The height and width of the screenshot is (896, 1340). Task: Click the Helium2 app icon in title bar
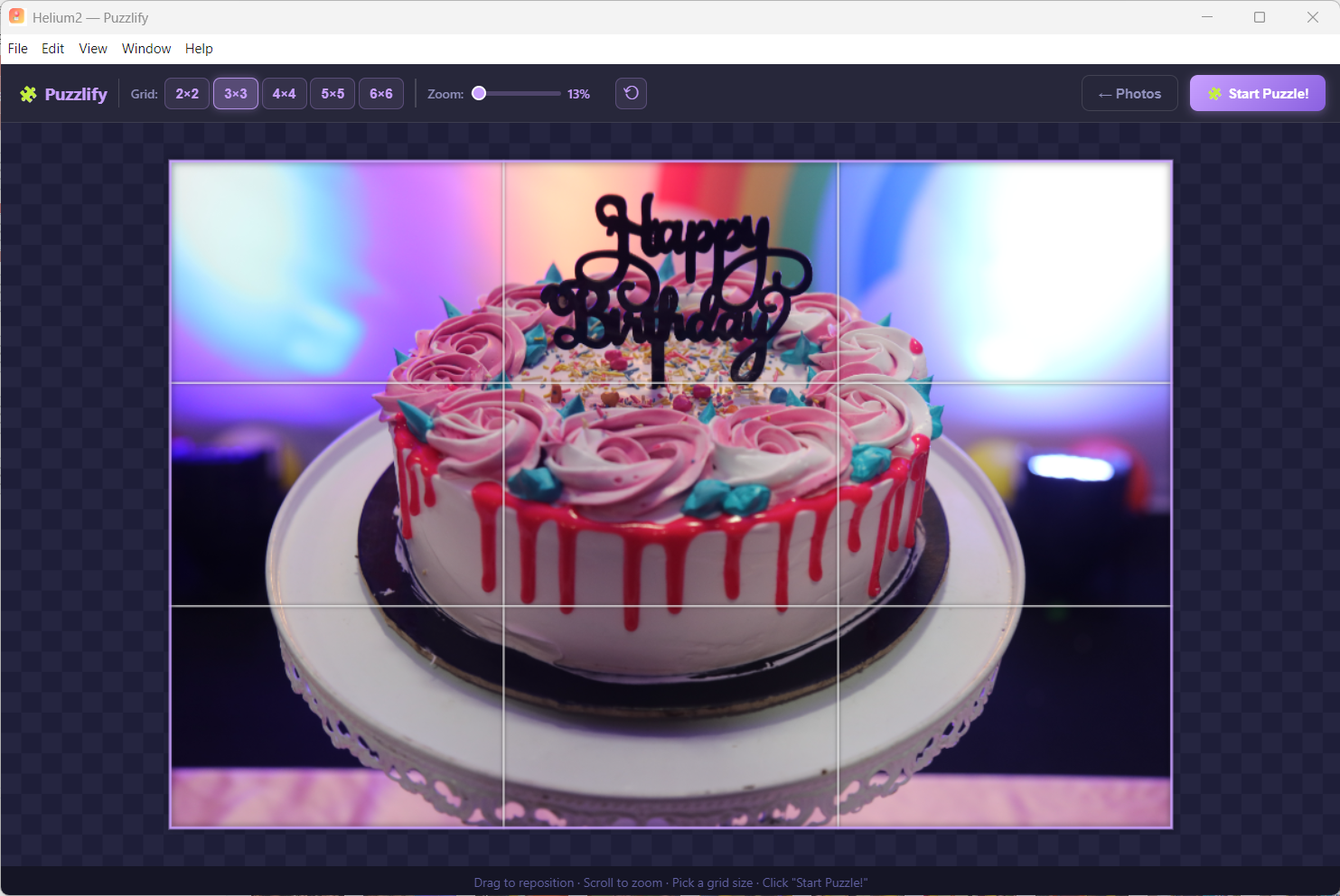16,17
